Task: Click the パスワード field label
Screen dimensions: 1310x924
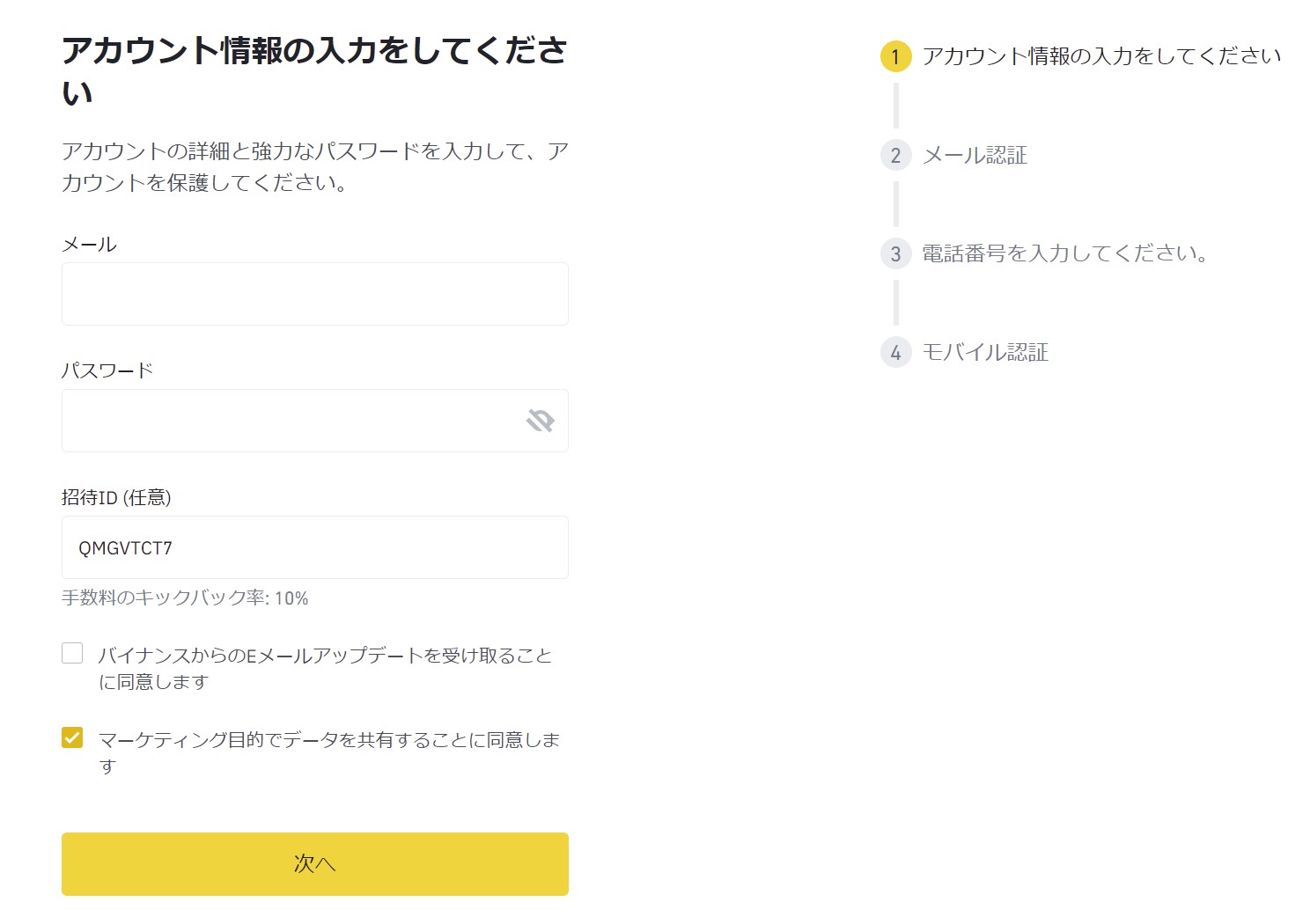Action: (107, 370)
